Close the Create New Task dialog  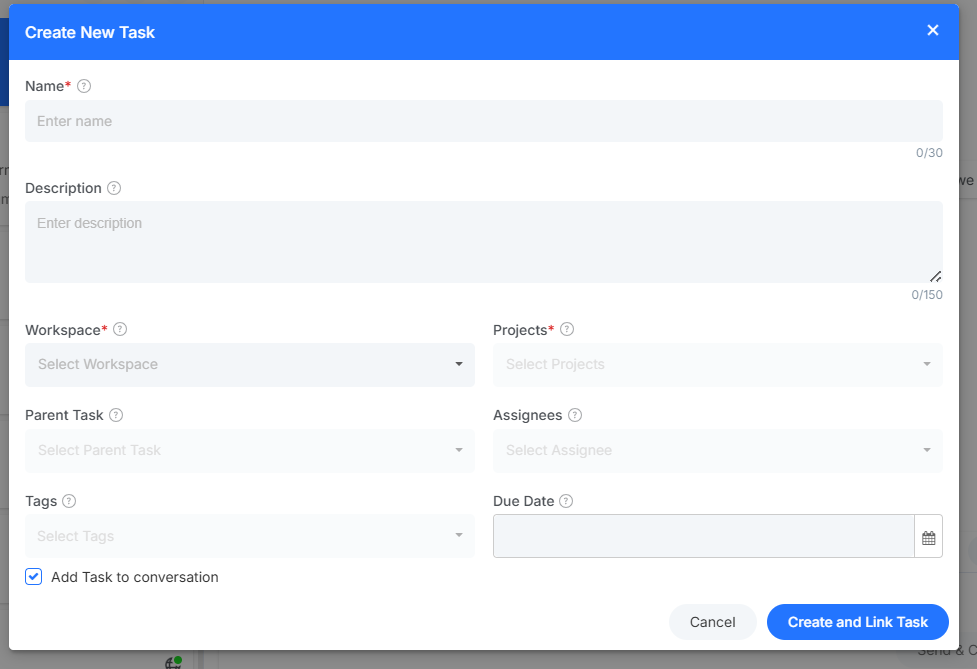tap(933, 30)
